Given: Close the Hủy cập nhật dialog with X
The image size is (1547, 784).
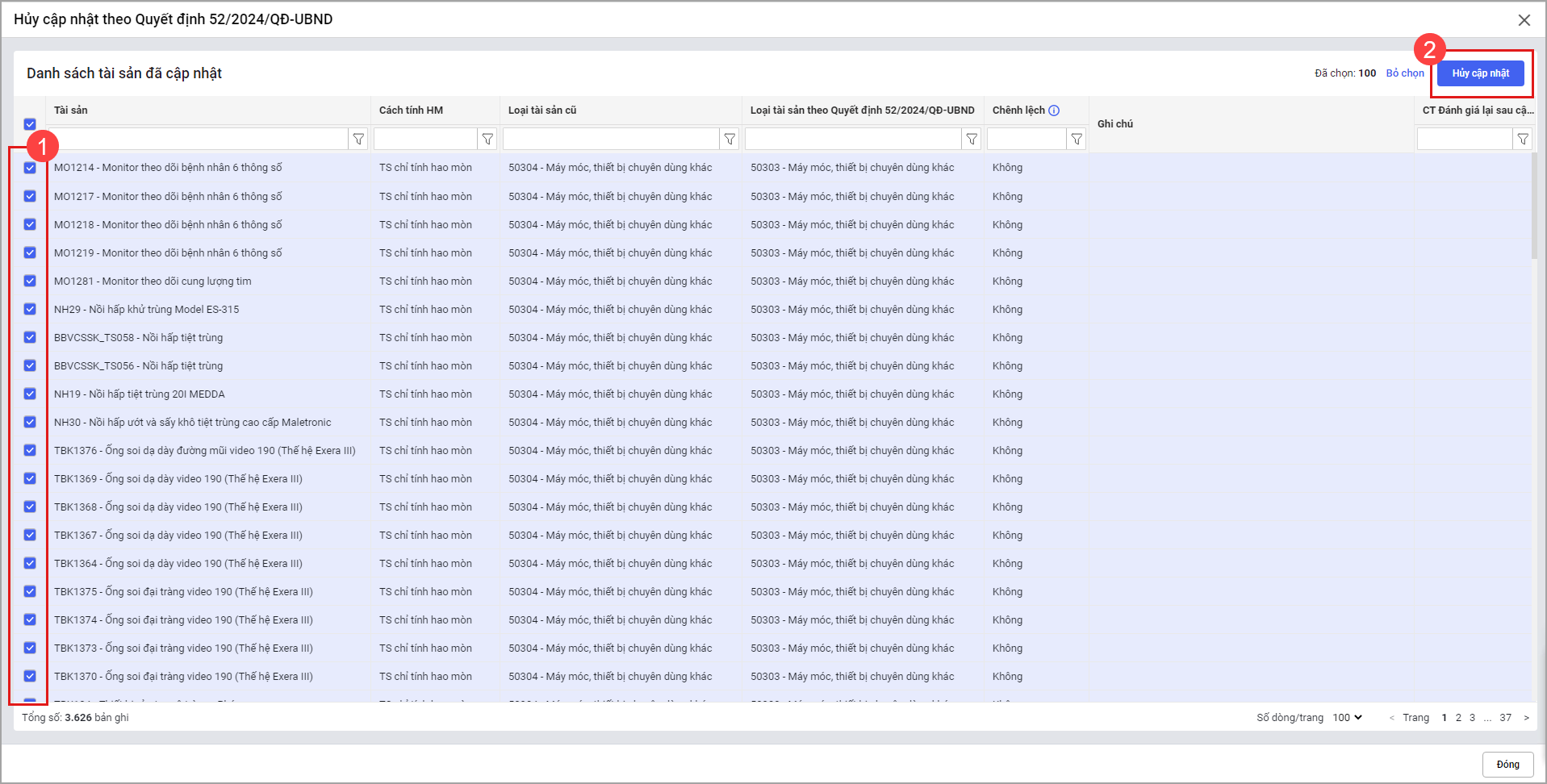Looking at the screenshot, I should pyautogui.click(x=1524, y=20).
